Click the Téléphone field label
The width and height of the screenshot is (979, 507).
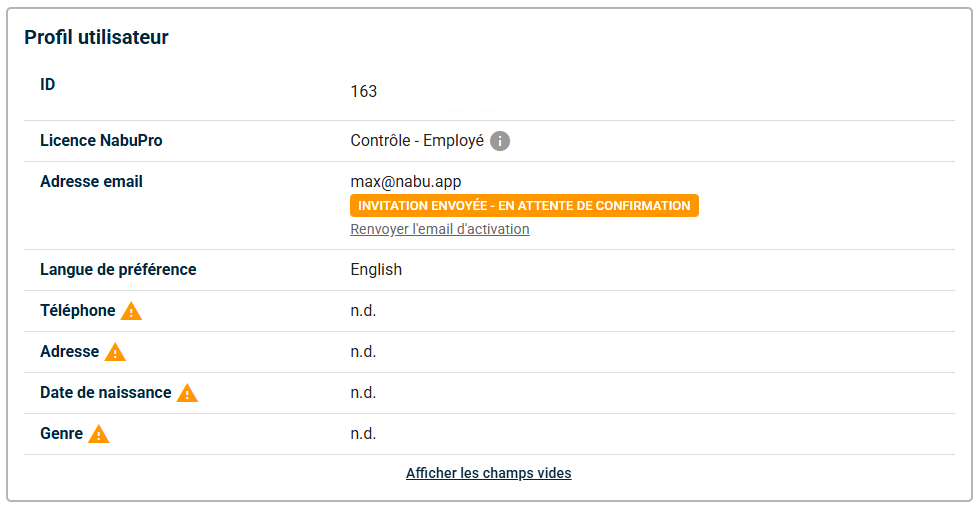pyautogui.click(x=78, y=311)
